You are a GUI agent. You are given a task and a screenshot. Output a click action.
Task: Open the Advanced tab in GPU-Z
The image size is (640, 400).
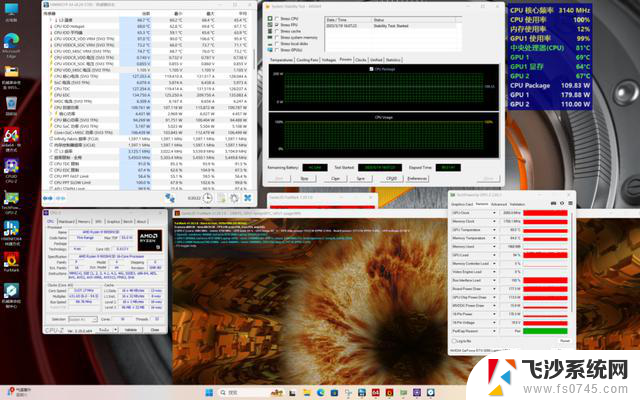499,204
